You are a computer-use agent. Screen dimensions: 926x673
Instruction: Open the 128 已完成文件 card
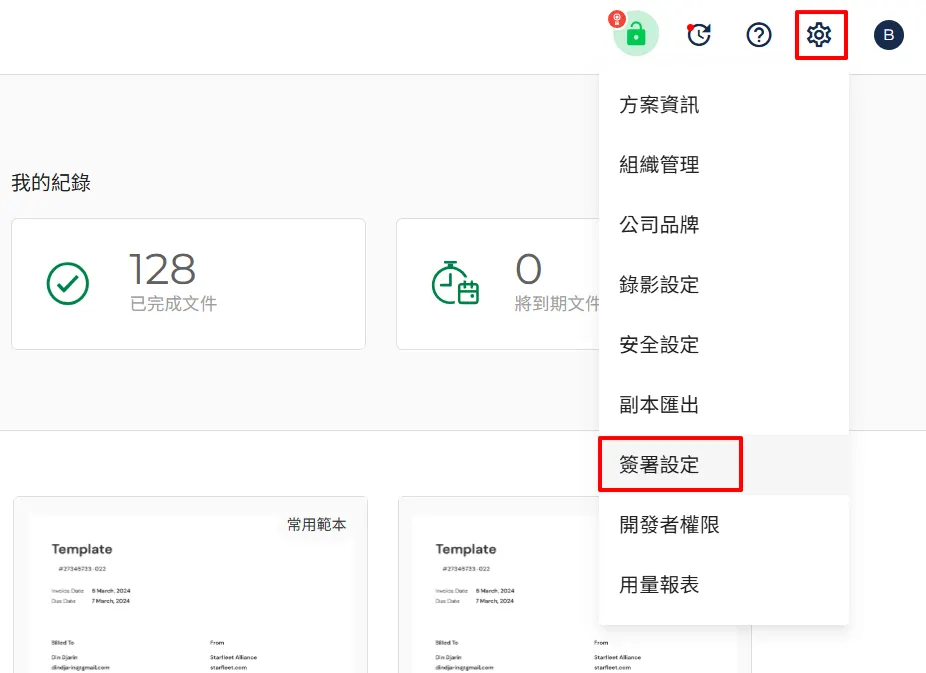188,284
